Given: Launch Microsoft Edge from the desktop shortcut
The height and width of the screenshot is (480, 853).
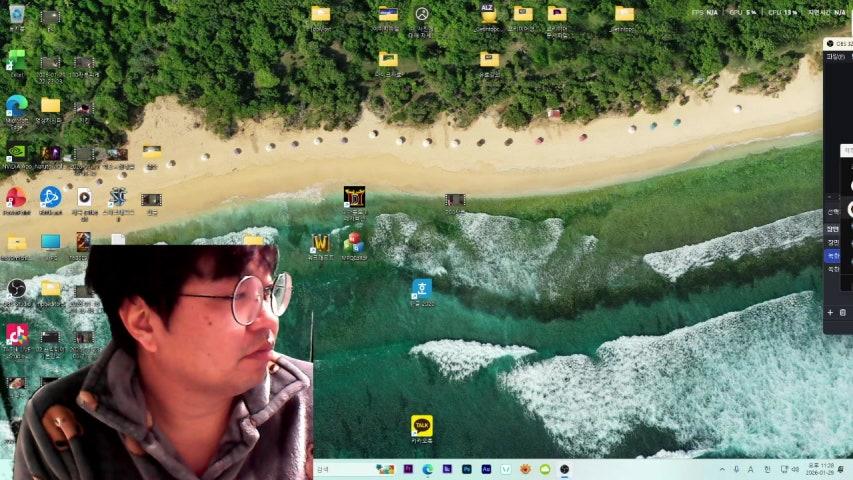Looking at the screenshot, I should pyautogui.click(x=17, y=105).
